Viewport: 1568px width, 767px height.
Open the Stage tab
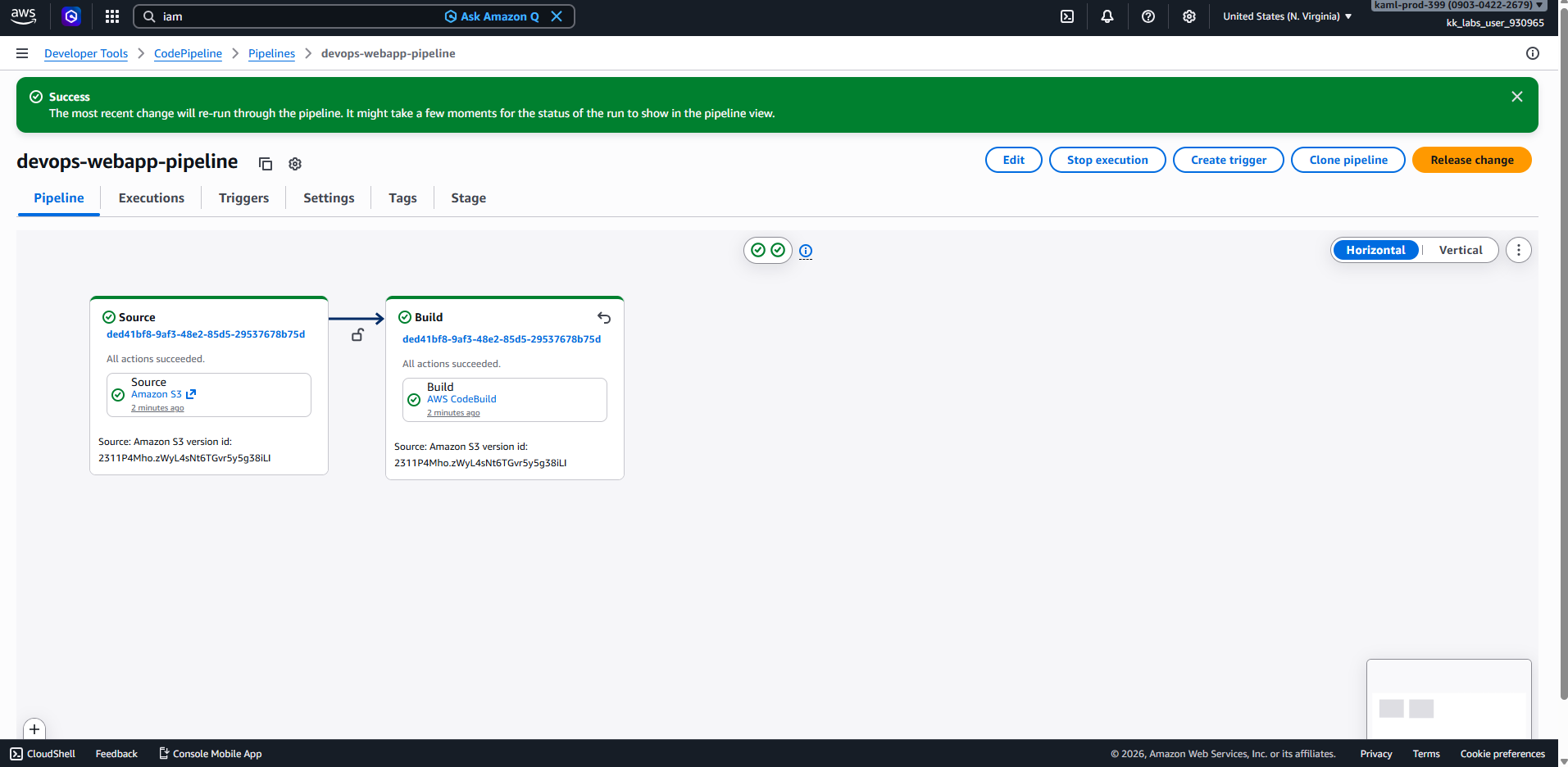[469, 198]
